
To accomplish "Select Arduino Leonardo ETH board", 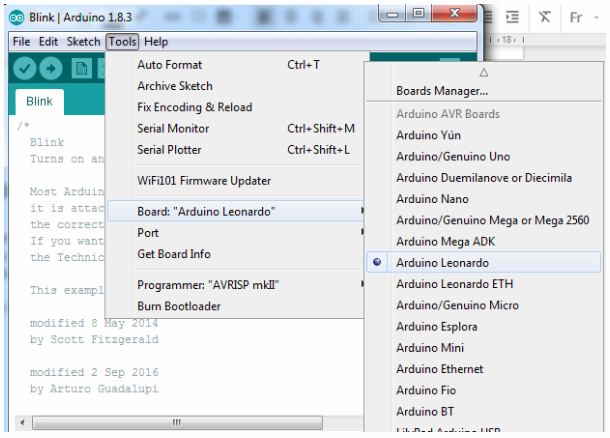I will (x=484, y=284).
